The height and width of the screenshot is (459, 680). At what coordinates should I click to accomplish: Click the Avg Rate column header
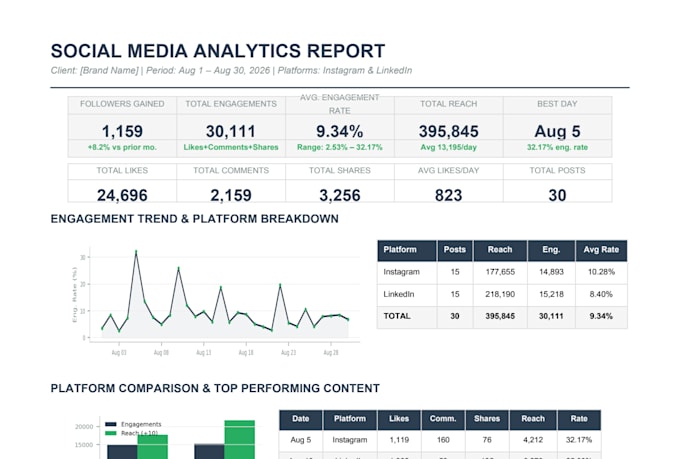(x=601, y=250)
